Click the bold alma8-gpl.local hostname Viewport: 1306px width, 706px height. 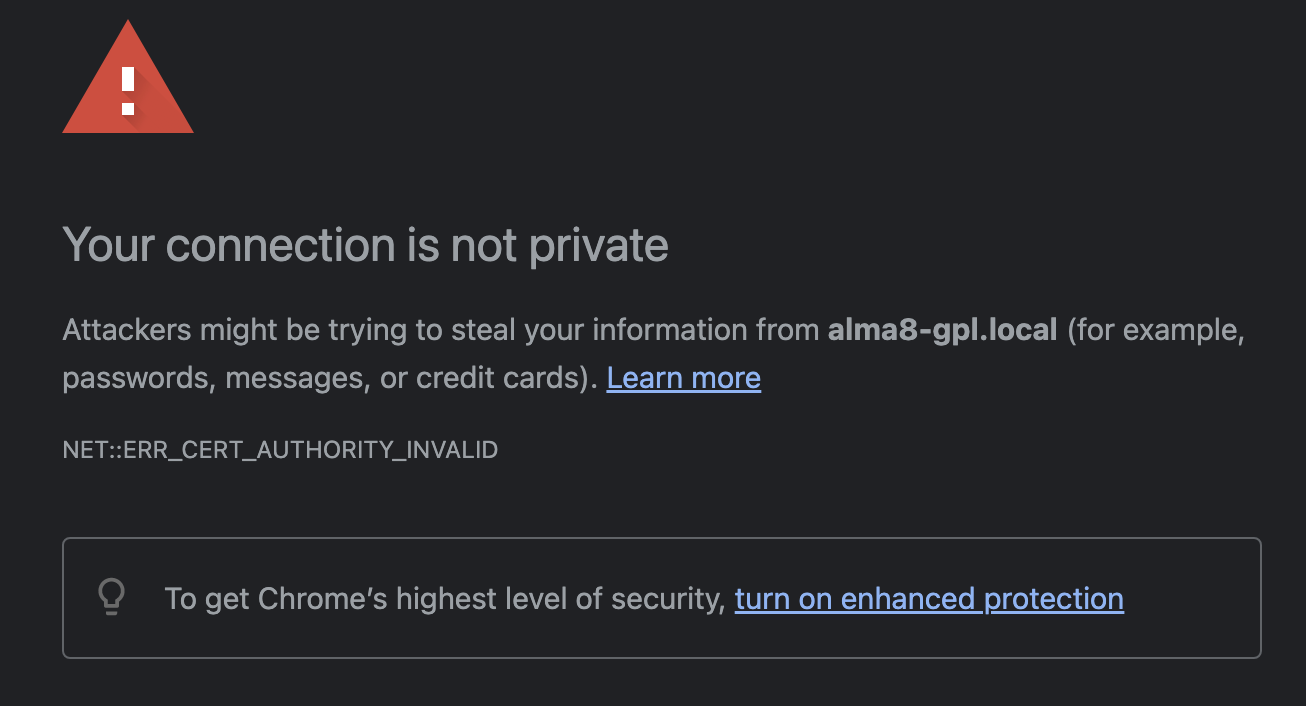[942, 330]
